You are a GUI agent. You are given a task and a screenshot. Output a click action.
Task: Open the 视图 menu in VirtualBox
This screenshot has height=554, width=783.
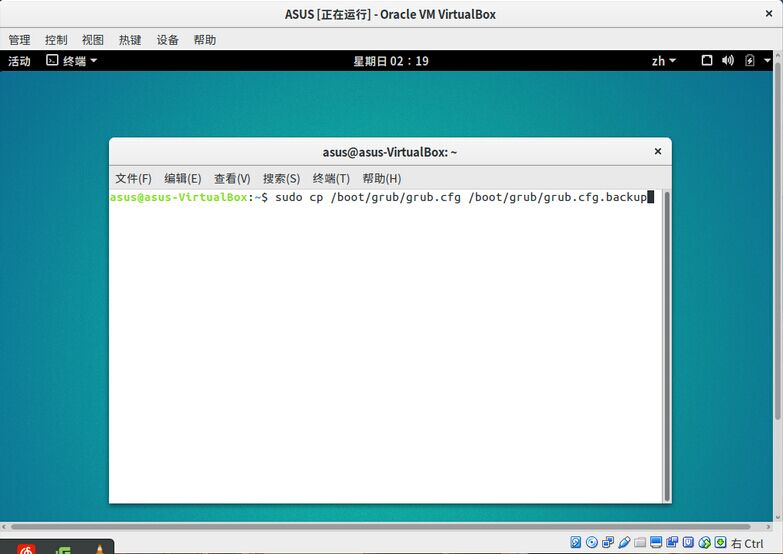[x=93, y=40]
